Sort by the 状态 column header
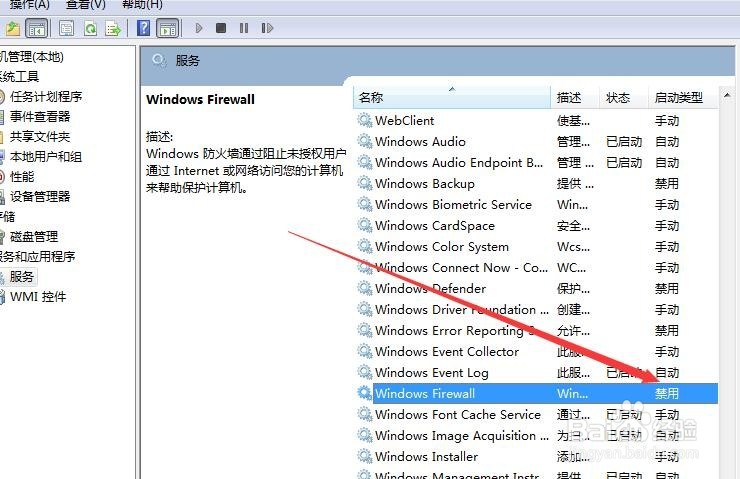This screenshot has height=479, width=740. 624,98
